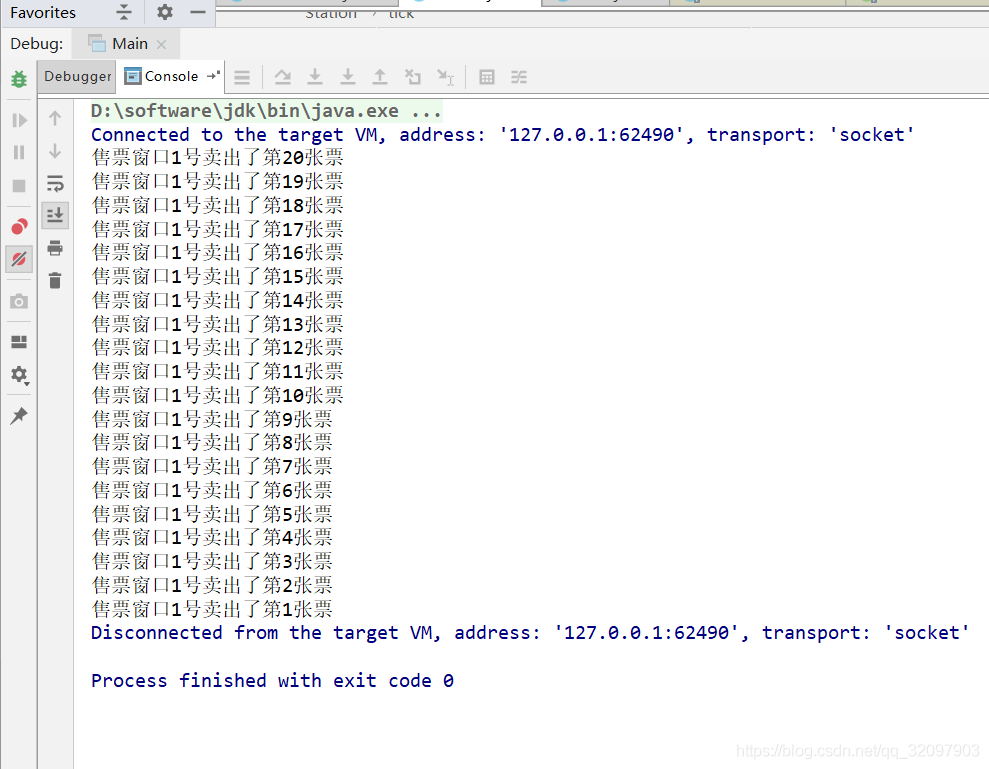Click the Favorites panel title
The image size is (989, 769).
tap(43, 12)
